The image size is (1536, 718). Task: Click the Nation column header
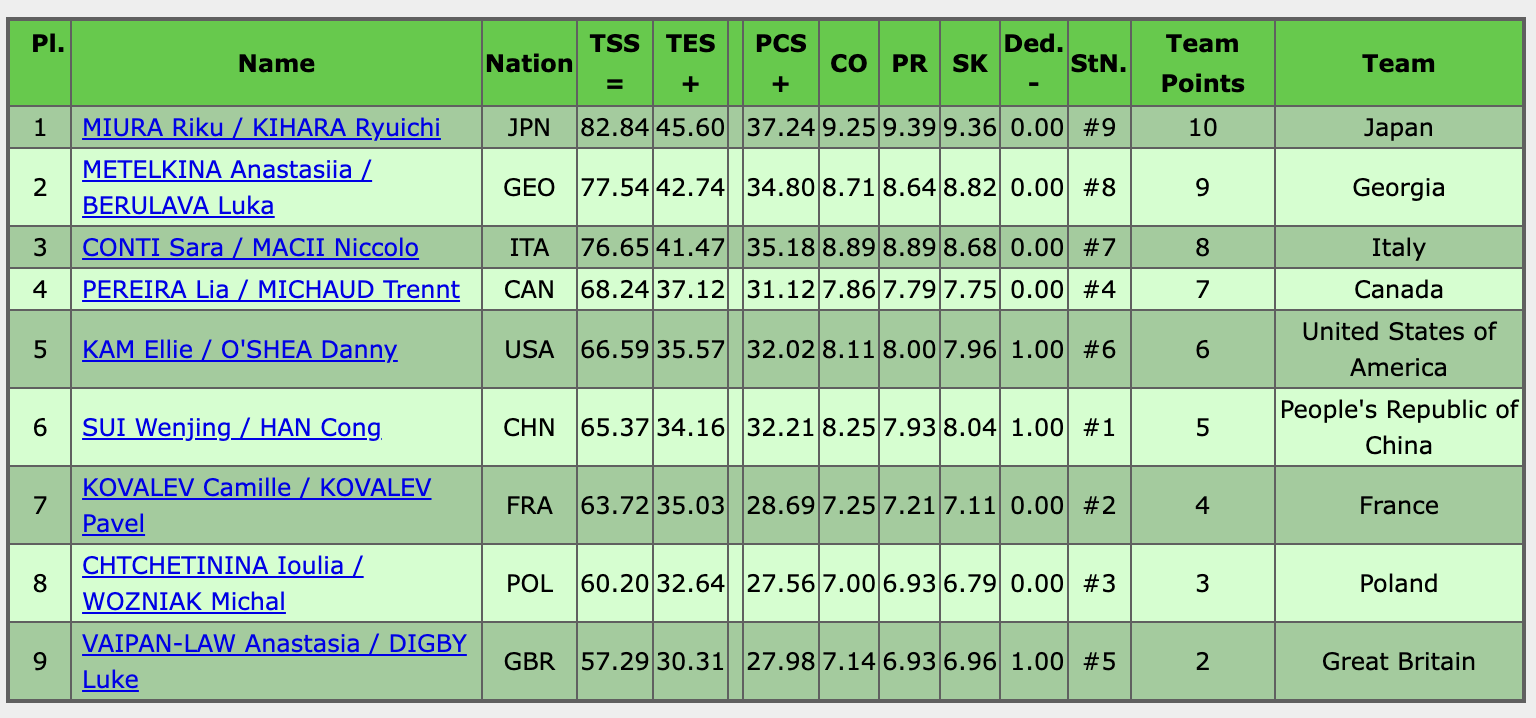(529, 64)
